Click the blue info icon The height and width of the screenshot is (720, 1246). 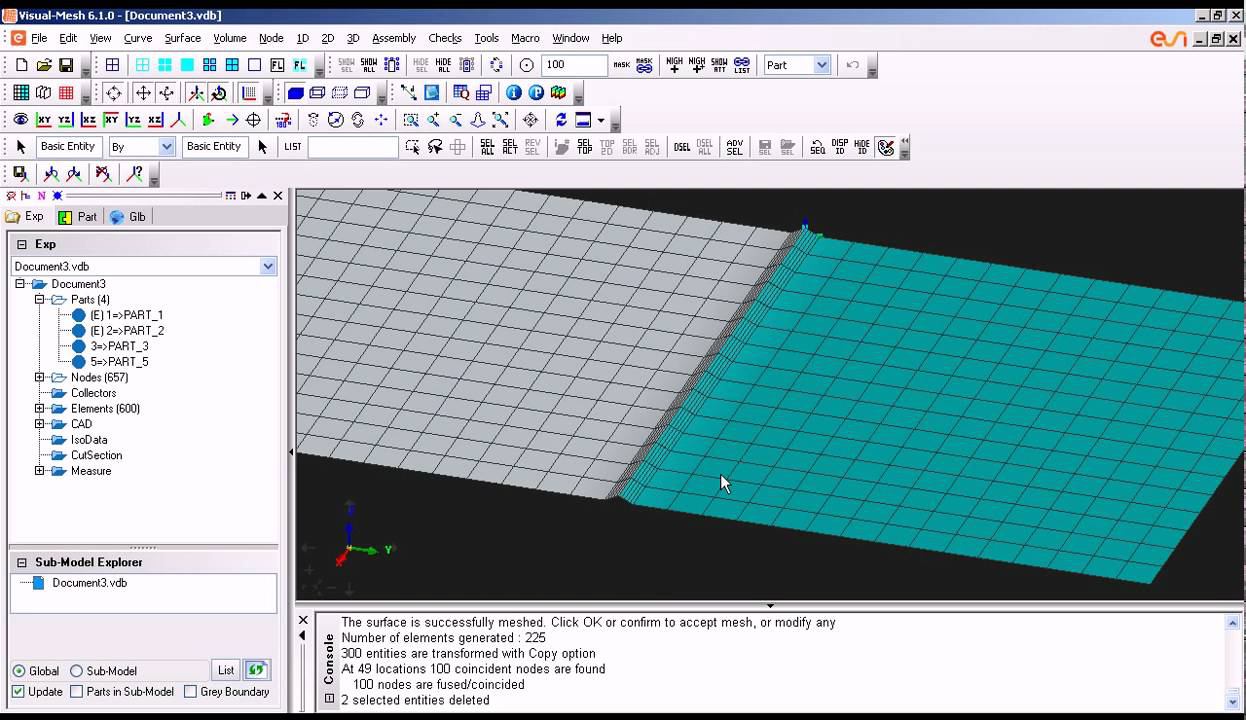coord(513,93)
